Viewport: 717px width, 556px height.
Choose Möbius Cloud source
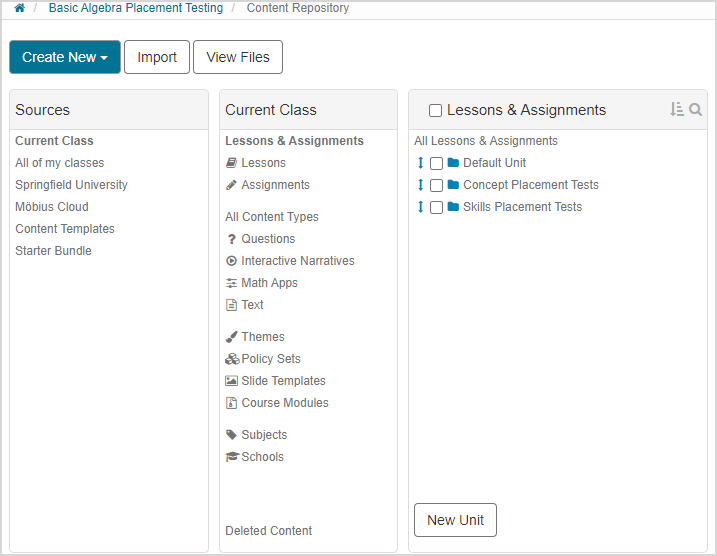pos(52,207)
